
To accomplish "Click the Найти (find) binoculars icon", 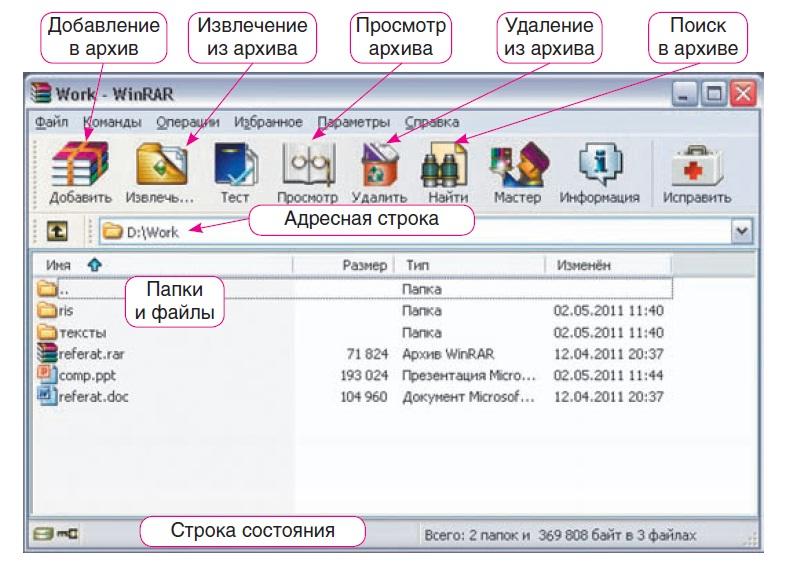I will pos(445,165).
